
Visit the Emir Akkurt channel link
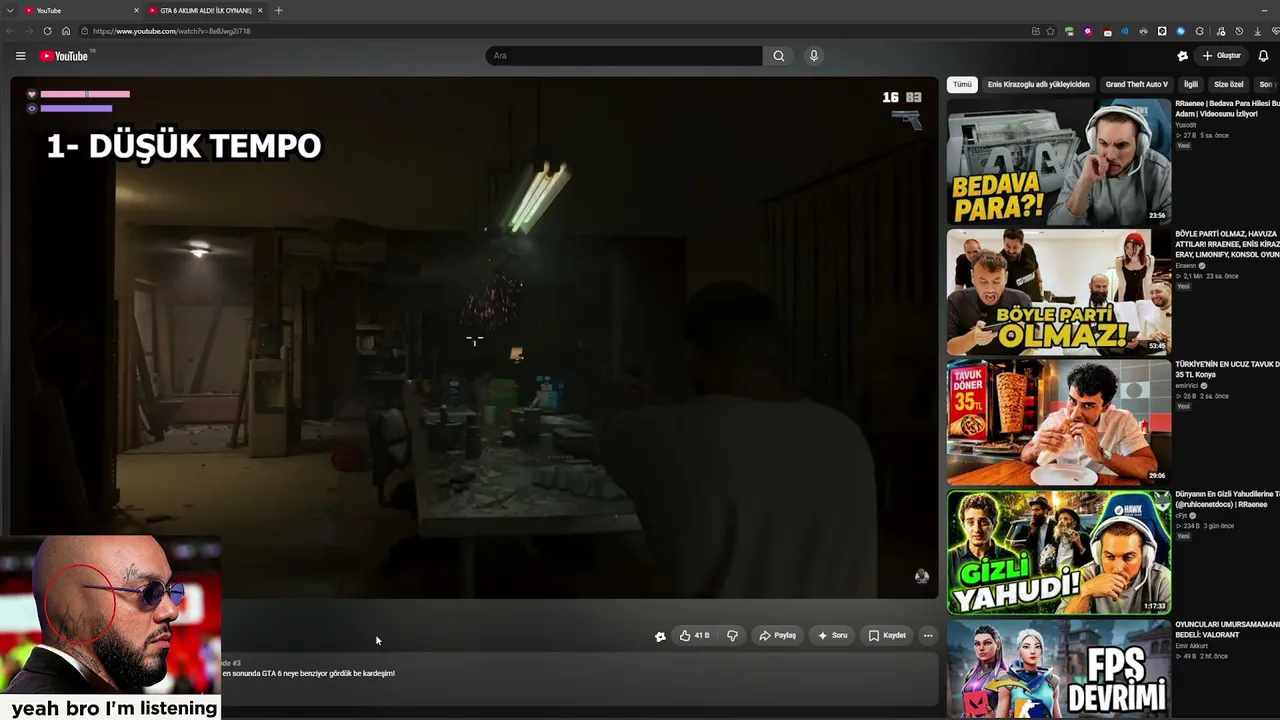point(1193,646)
